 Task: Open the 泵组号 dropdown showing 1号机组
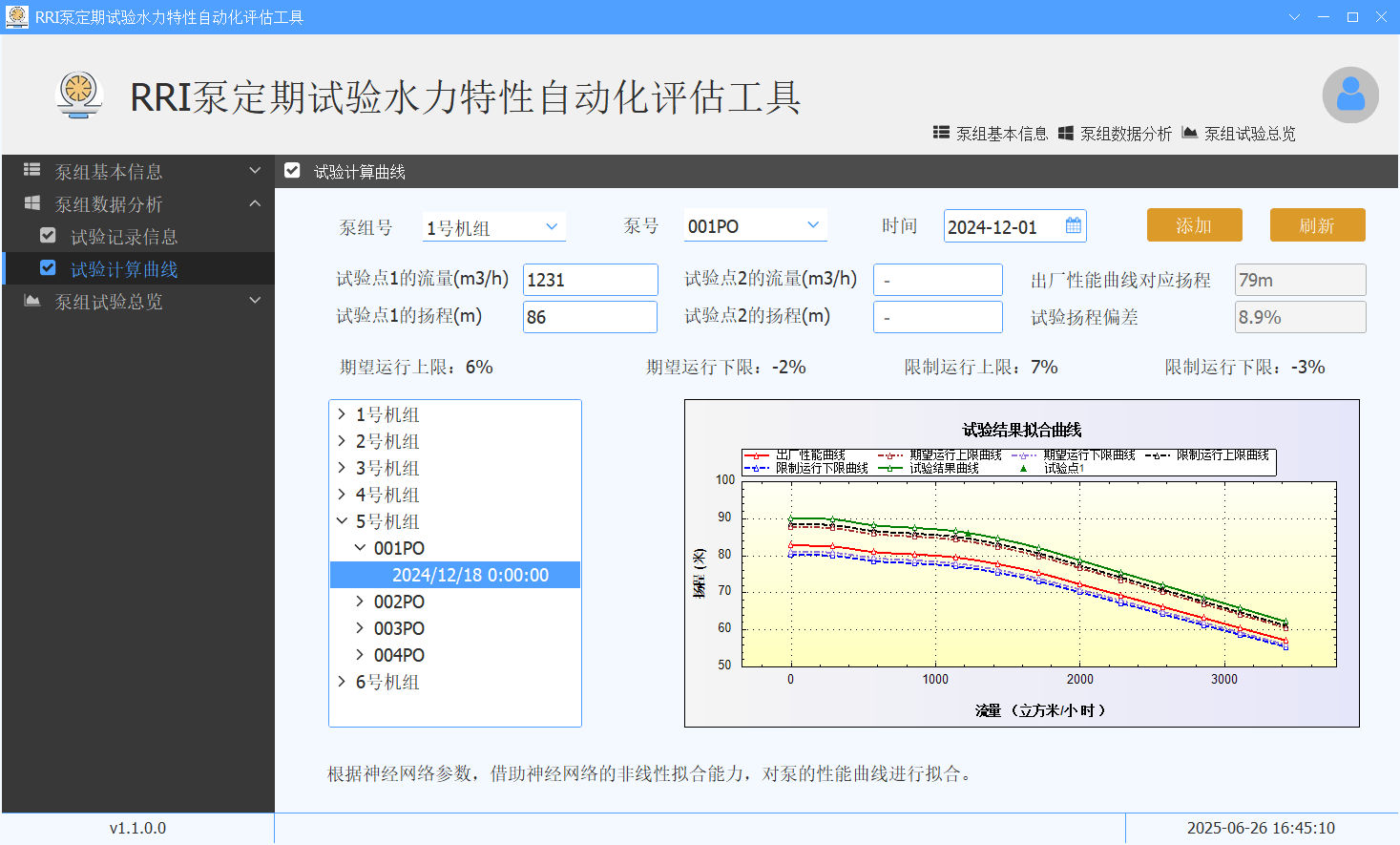(493, 227)
